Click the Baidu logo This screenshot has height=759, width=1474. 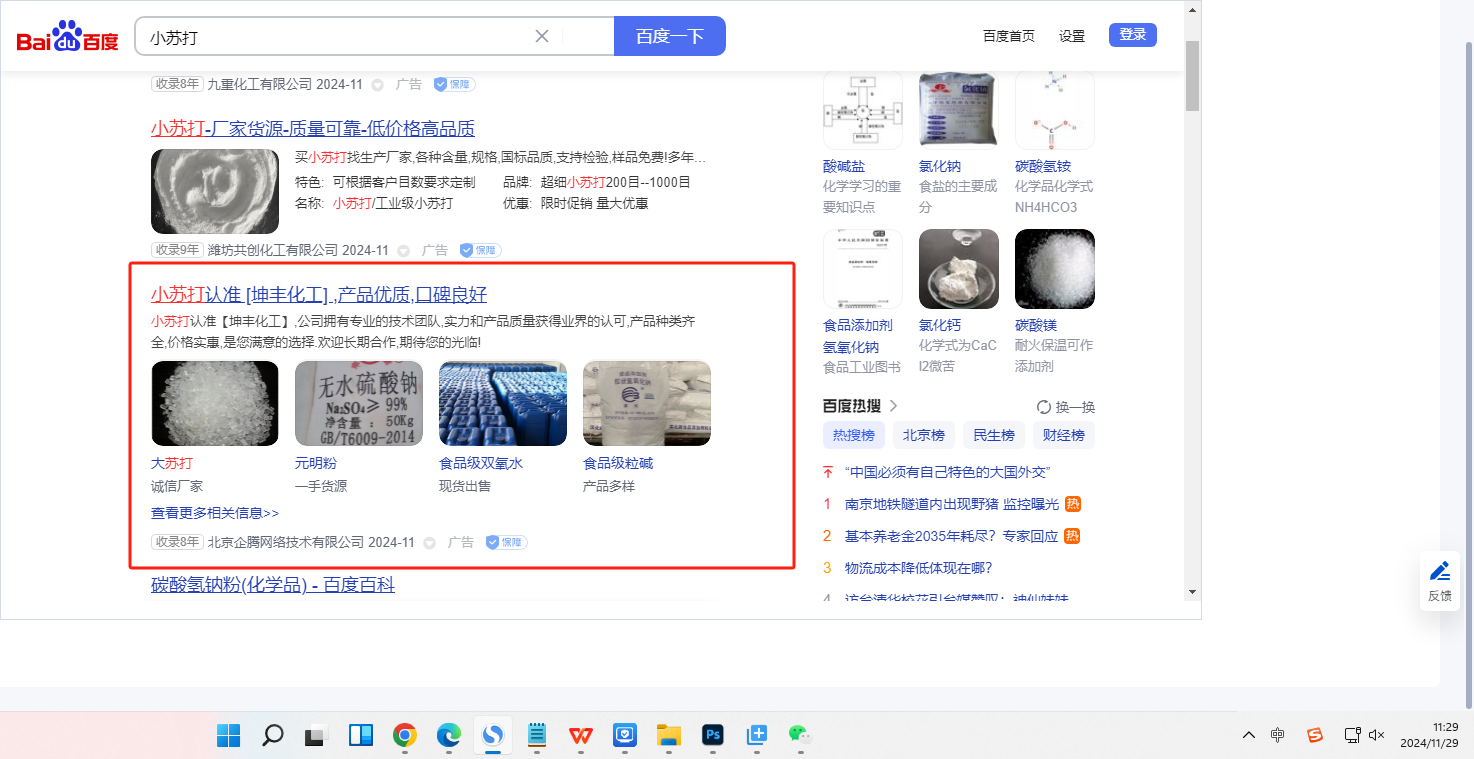pos(67,37)
